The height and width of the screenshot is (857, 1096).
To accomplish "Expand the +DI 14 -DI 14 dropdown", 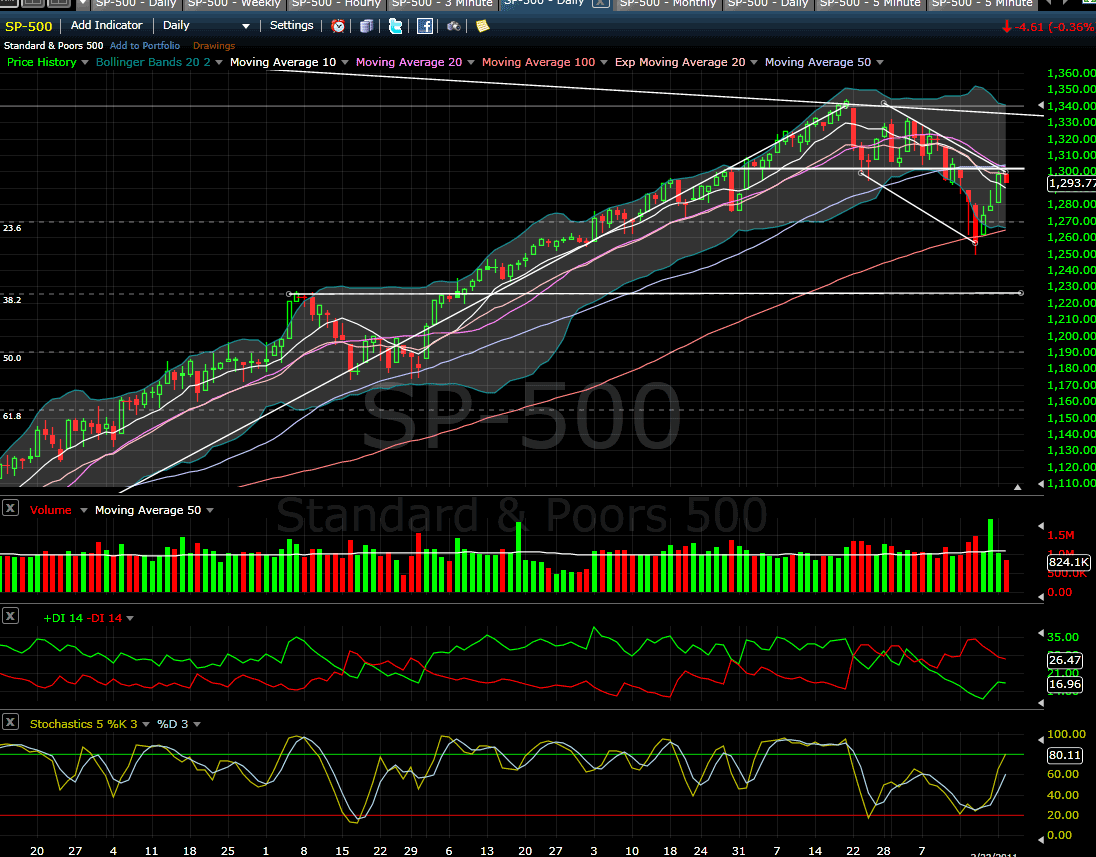I will [x=130, y=618].
